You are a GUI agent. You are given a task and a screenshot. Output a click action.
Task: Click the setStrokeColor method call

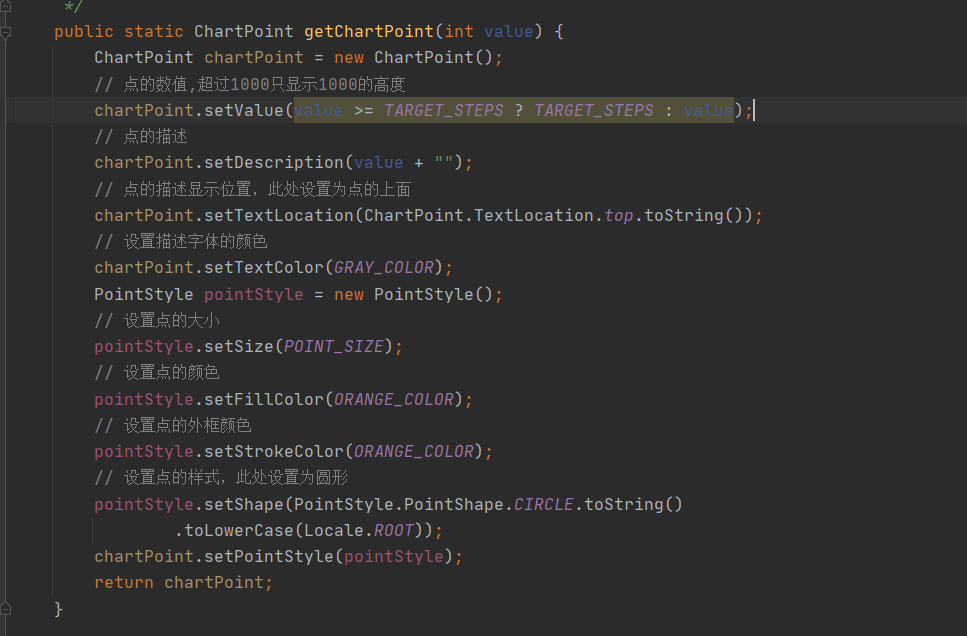[274, 452]
